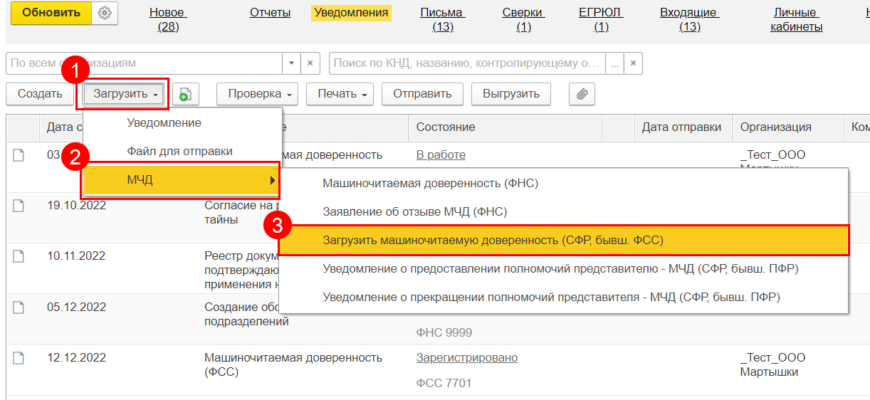Open settings gear next to Обновить
The height and width of the screenshot is (400, 870).
(x=105, y=13)
